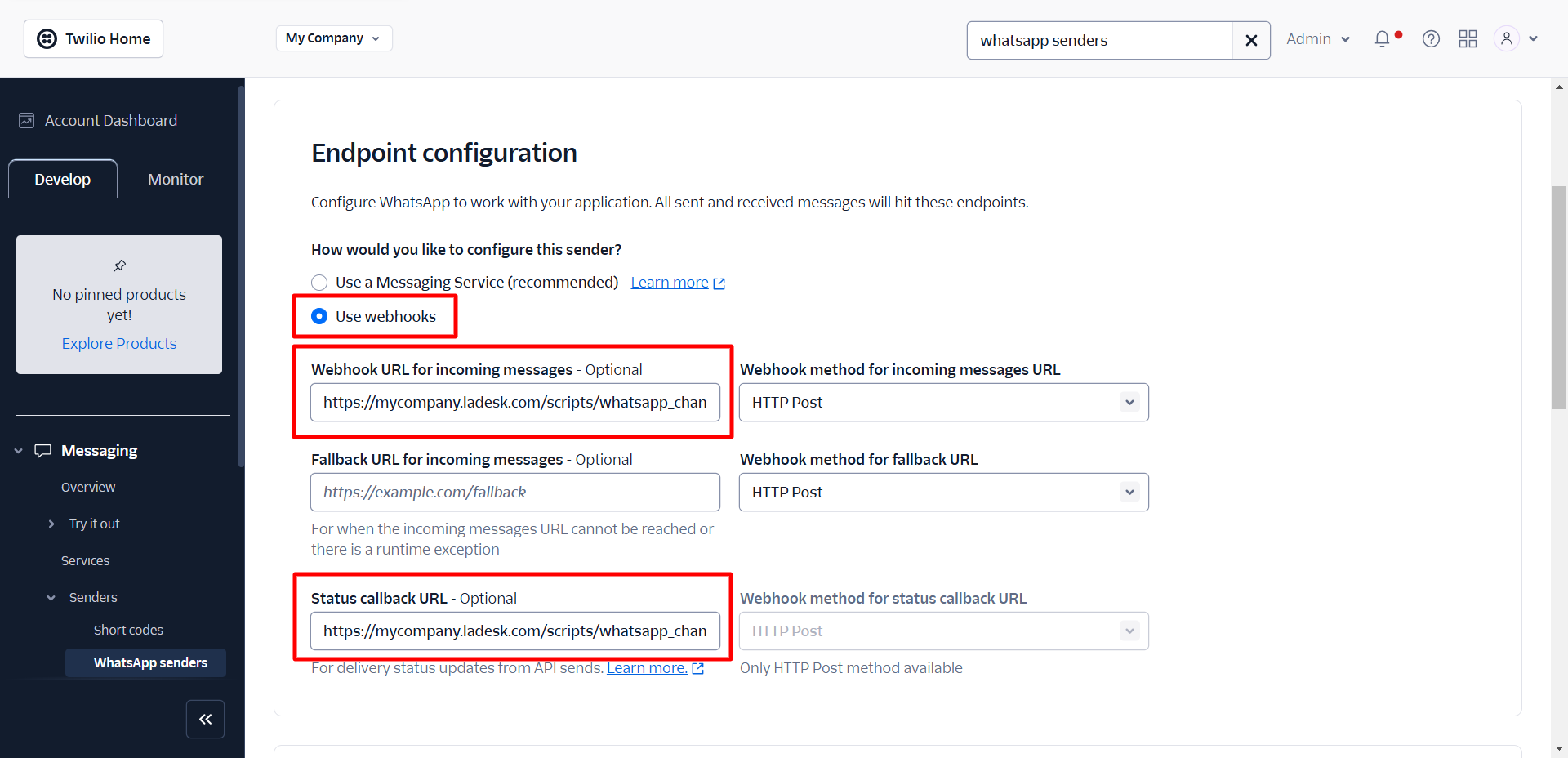
Task: Open webhook method for fallback URL dropdown
Action: pyautogui.click(x=943, y=493)
